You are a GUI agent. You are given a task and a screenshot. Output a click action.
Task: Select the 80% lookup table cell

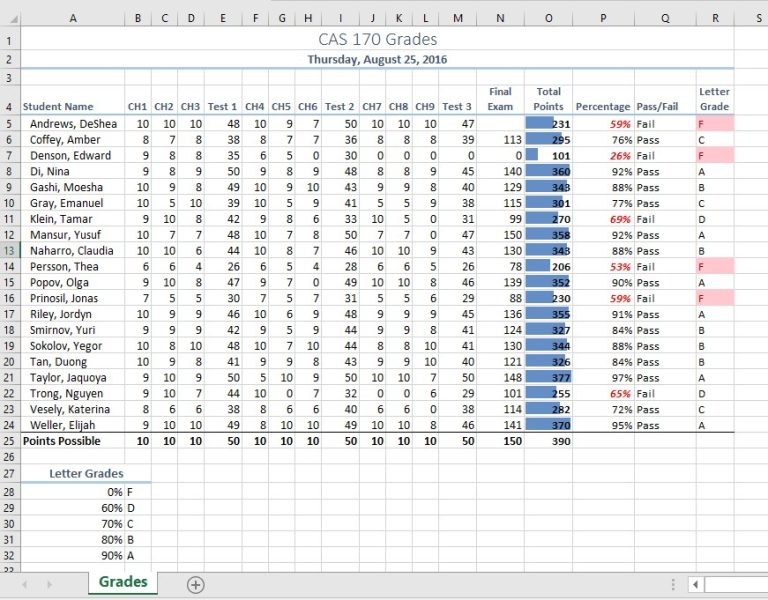(x=72, y=540)
